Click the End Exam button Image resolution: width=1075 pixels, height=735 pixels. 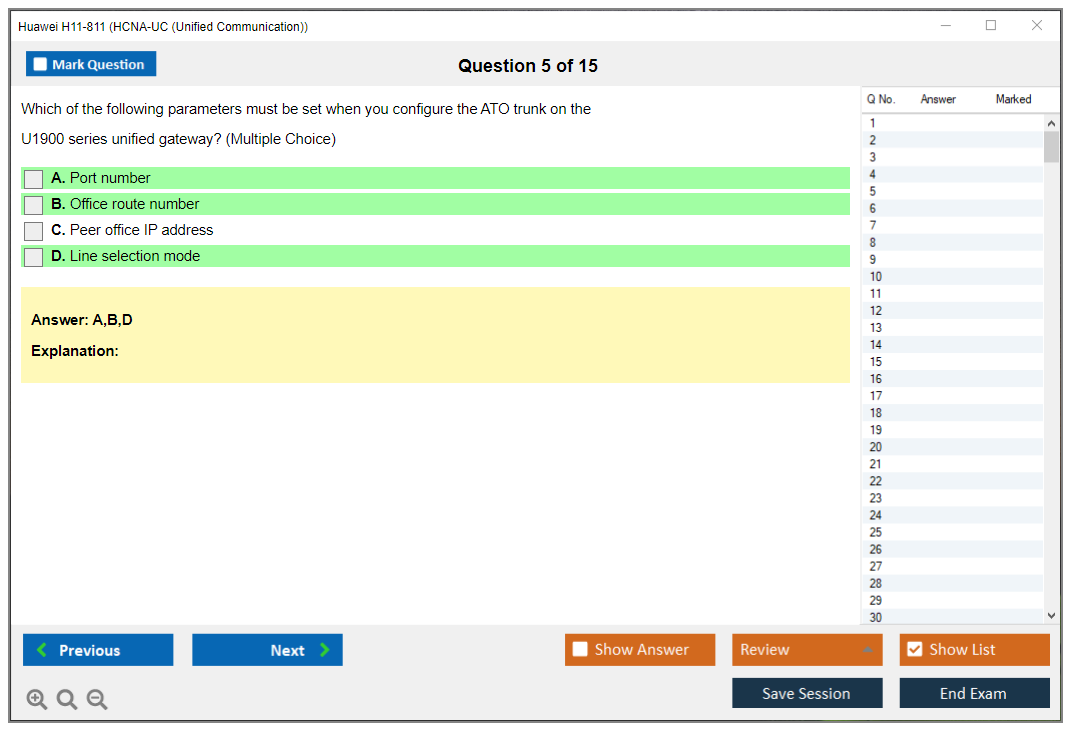[x=974, y=693]
